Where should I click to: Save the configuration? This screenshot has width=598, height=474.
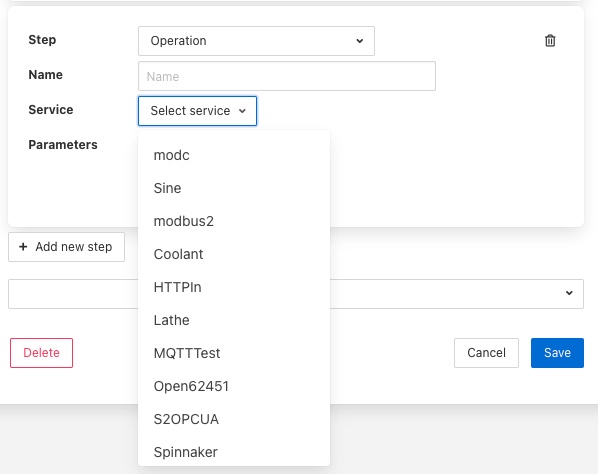click(557, 353)
